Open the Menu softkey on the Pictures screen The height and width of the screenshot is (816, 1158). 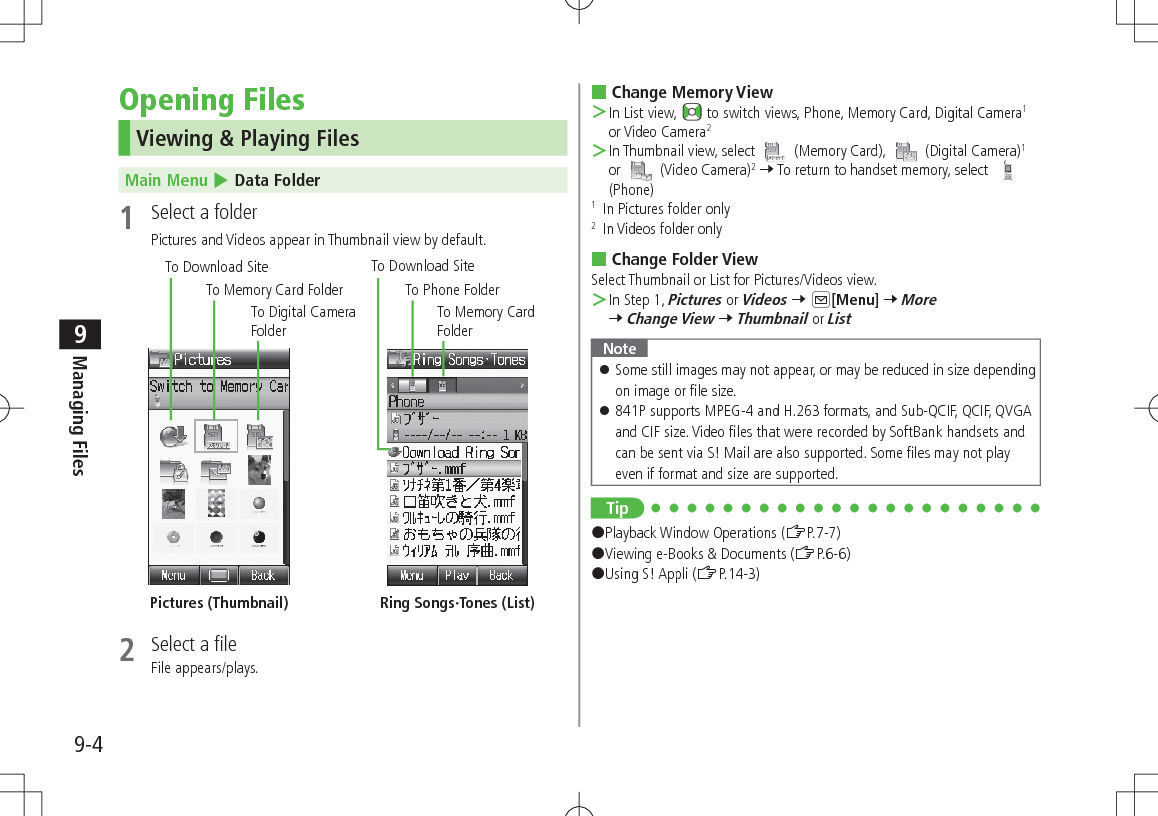pyautogui.click(x=173, y=575)
